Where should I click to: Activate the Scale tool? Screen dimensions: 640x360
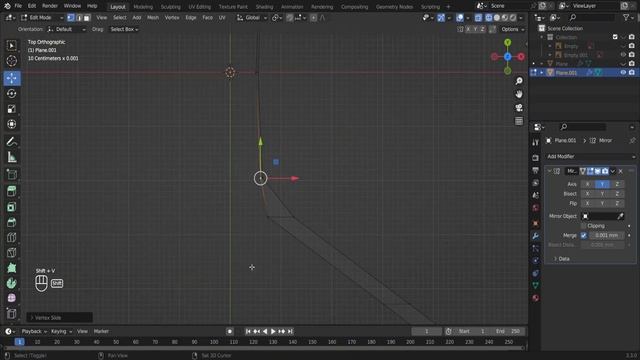[11, 109]
